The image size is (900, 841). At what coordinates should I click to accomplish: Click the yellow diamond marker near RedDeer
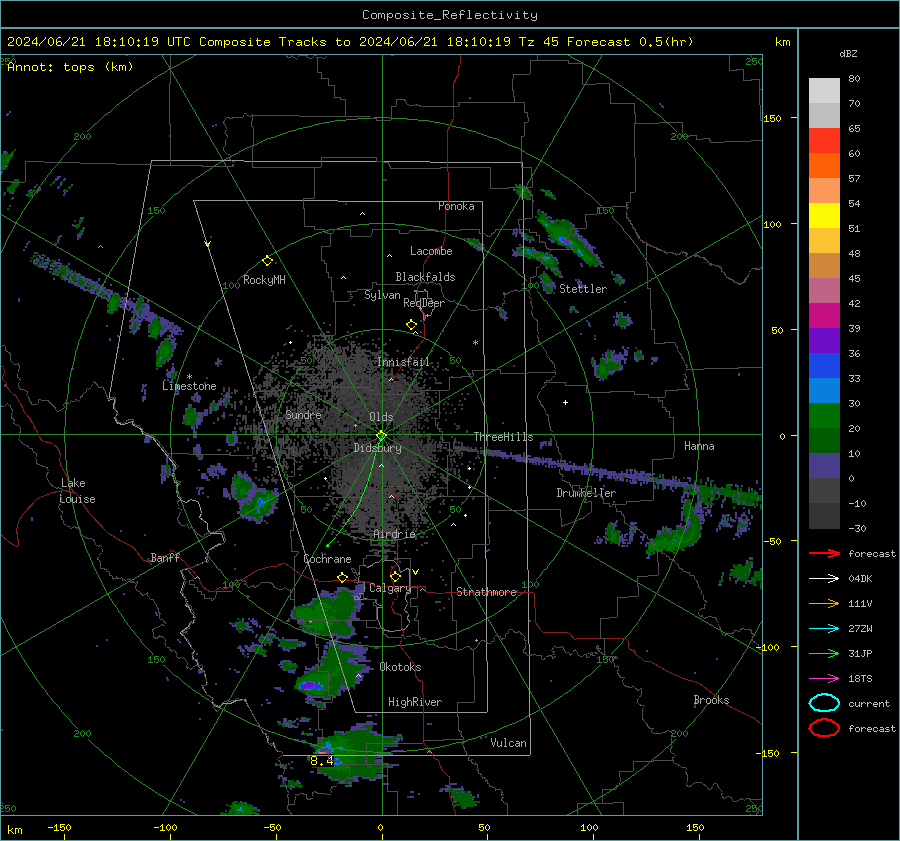tap(411, 325)
